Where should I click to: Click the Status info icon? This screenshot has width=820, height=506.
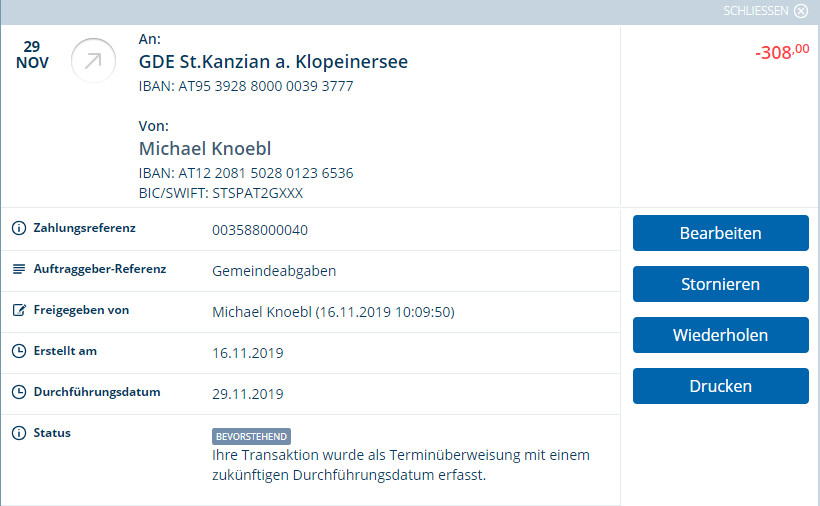tap(19, 433)
